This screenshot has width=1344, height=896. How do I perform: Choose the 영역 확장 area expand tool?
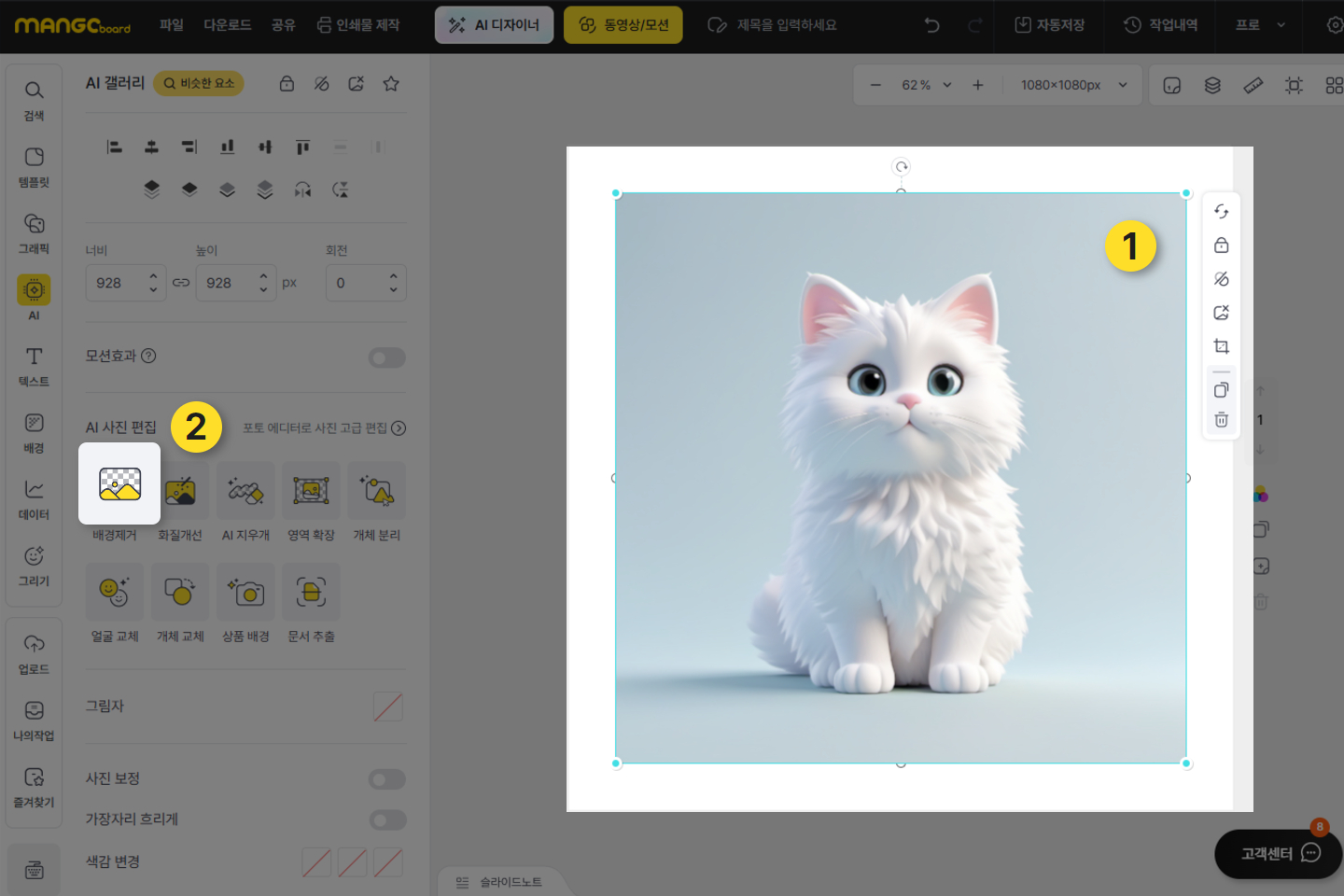pyautogui.click(x=311, y=491)
